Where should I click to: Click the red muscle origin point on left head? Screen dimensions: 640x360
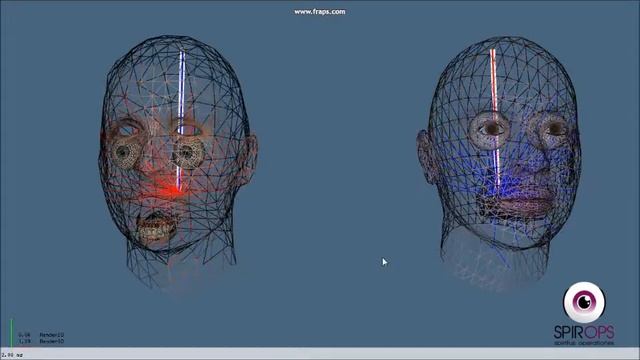(x=176, y=190)
